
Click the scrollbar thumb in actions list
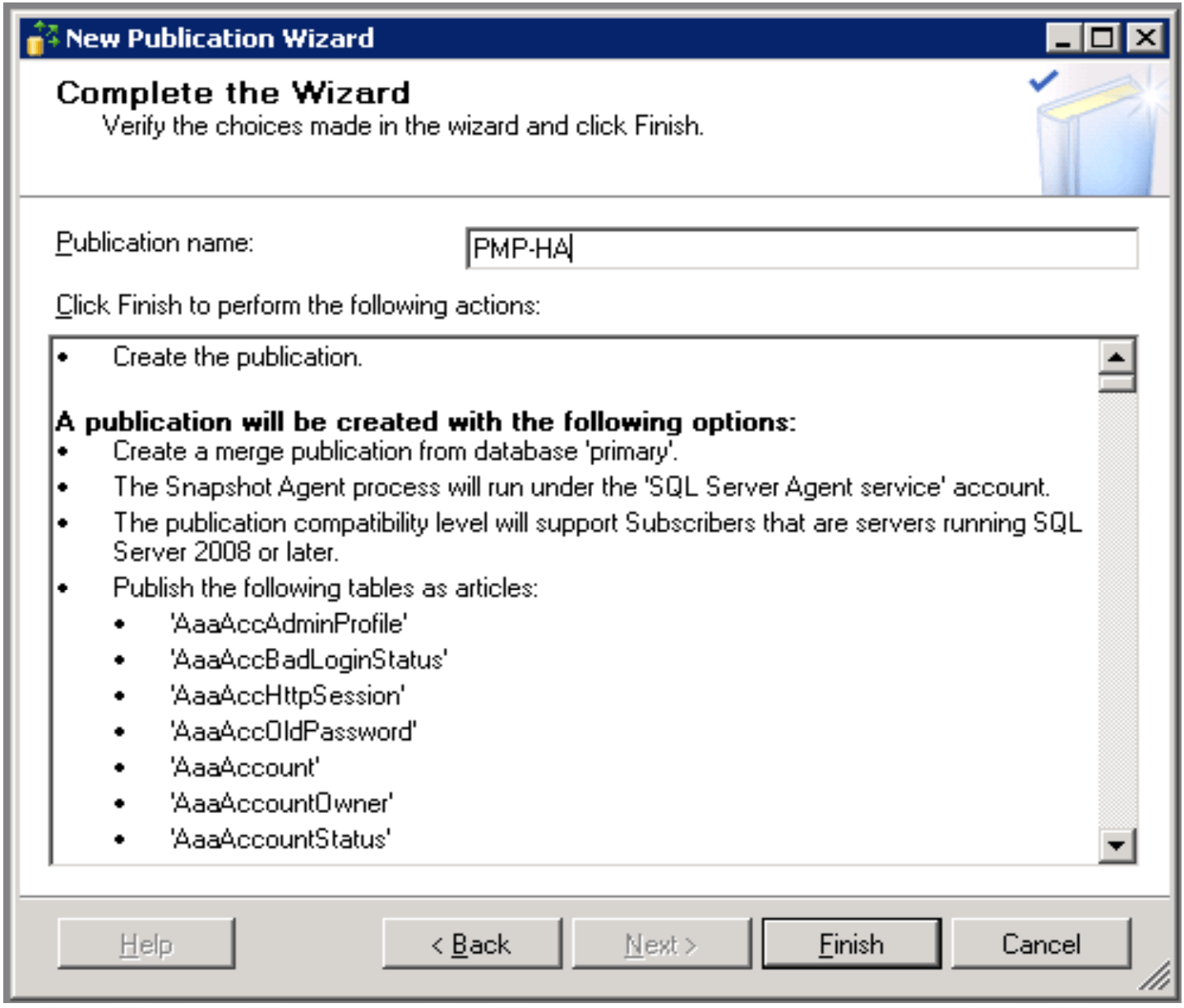pyautogui.click(x=1117, y=383)
